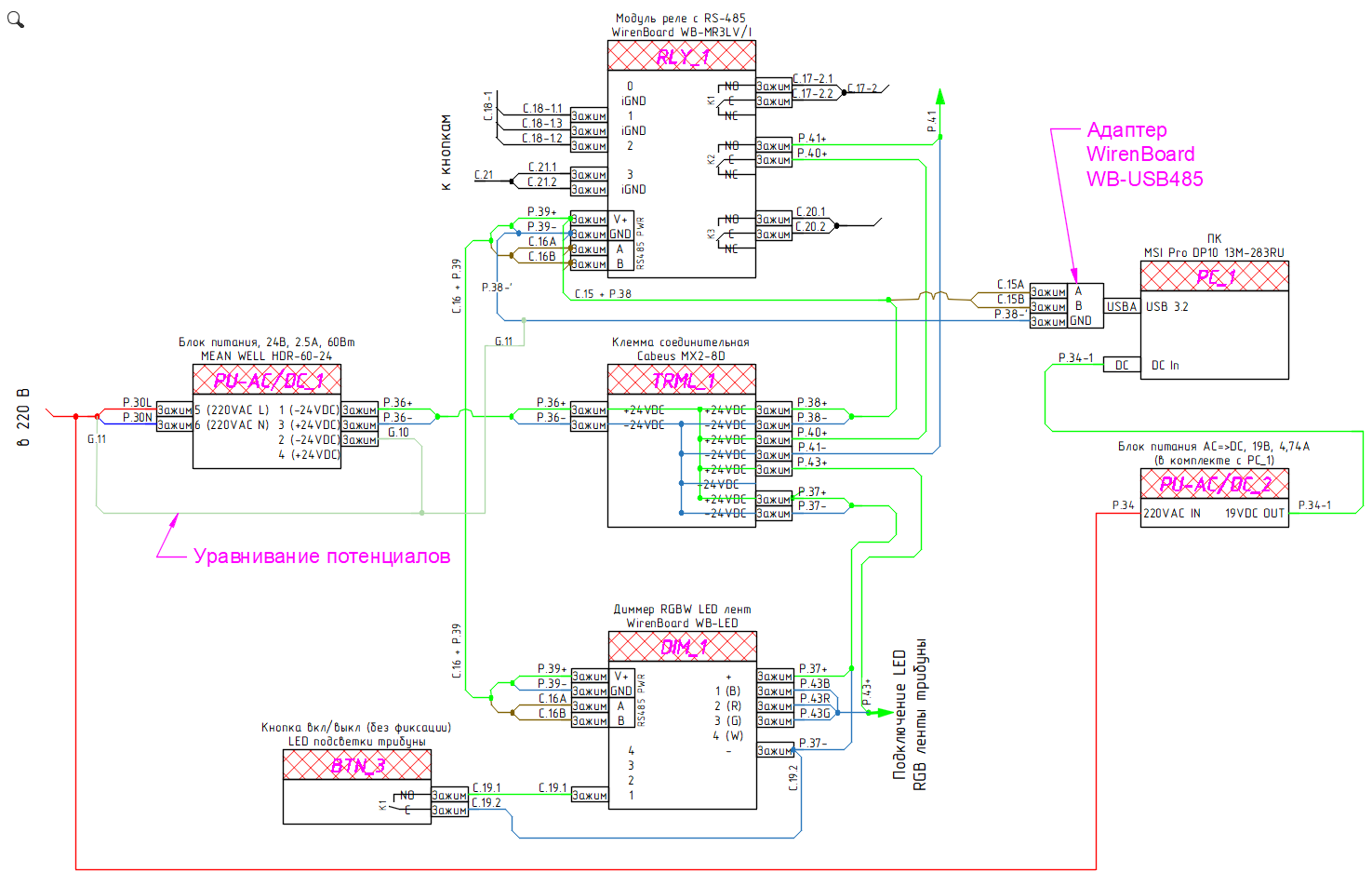Select the DIM_1 dimmer header

(x=683, y=647)
